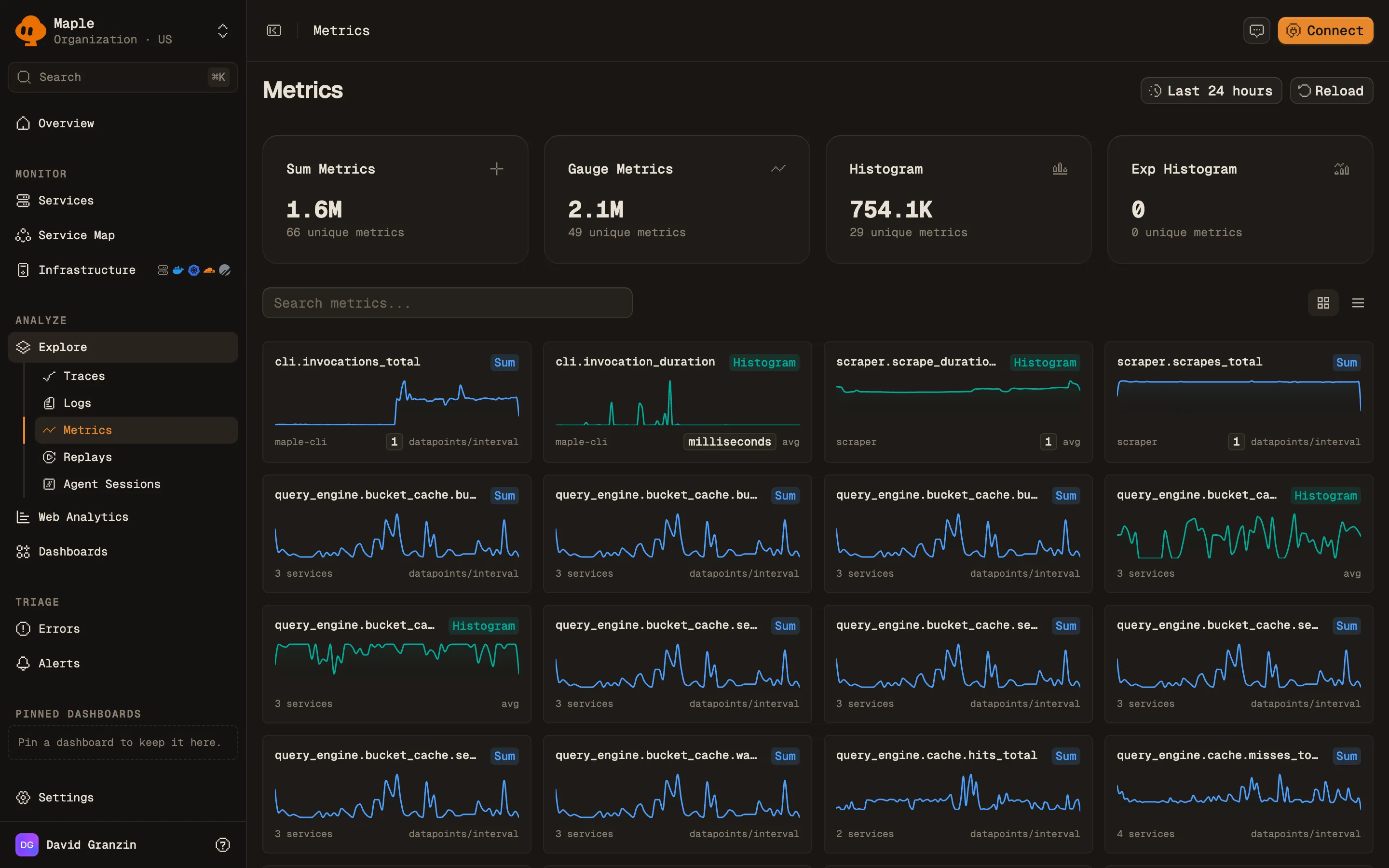1389x868 pixels.
Task: Open the Overview page
Action: tap(123, 123)
